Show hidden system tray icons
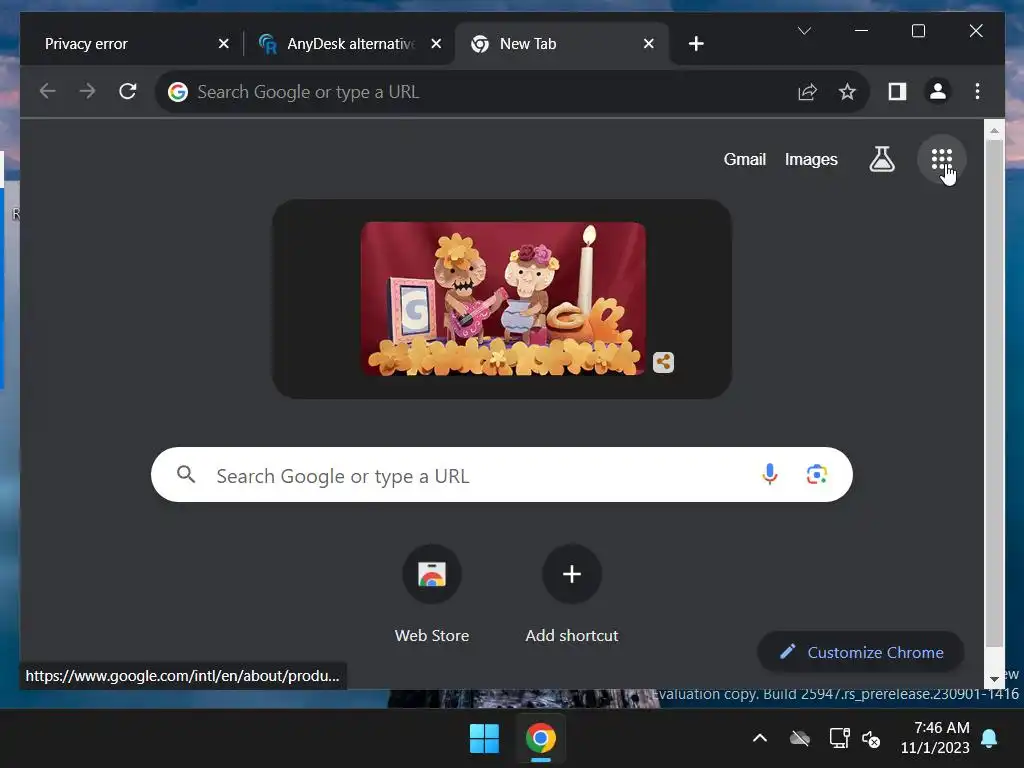Screen dimensions: 1024x768 pos(760,739)
